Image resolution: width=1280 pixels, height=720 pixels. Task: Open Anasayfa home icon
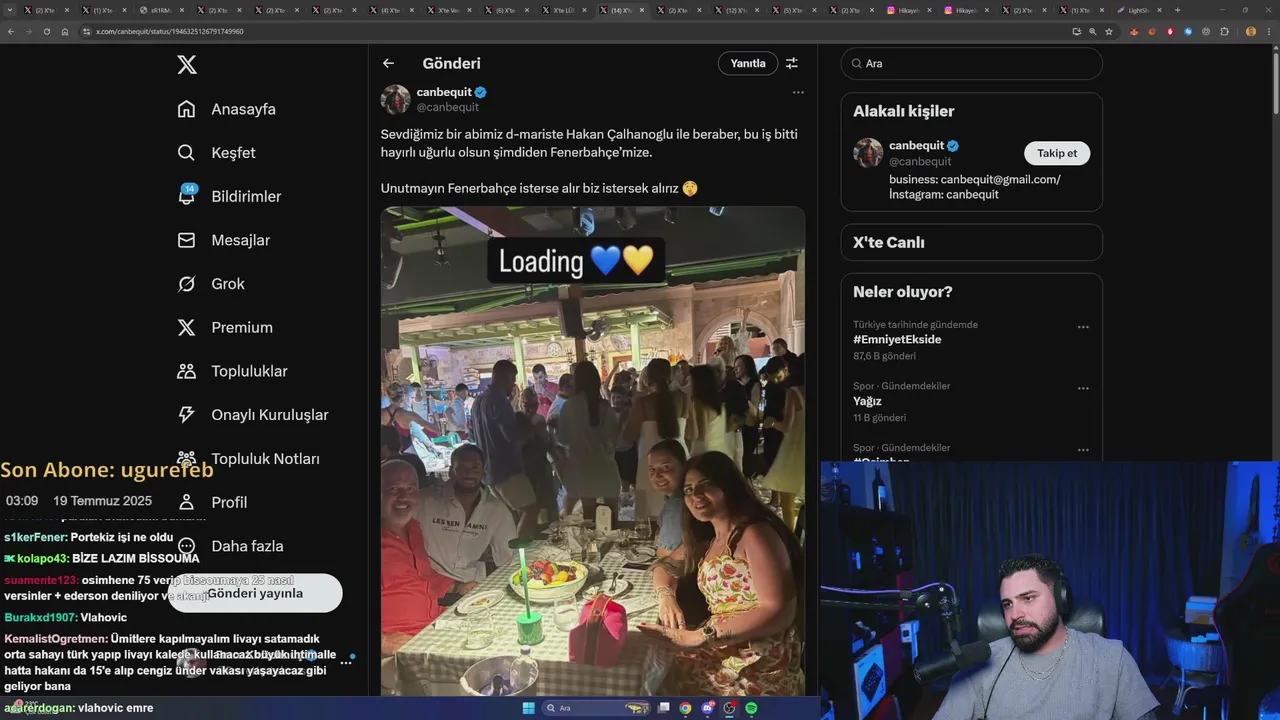tap(186, 109)
